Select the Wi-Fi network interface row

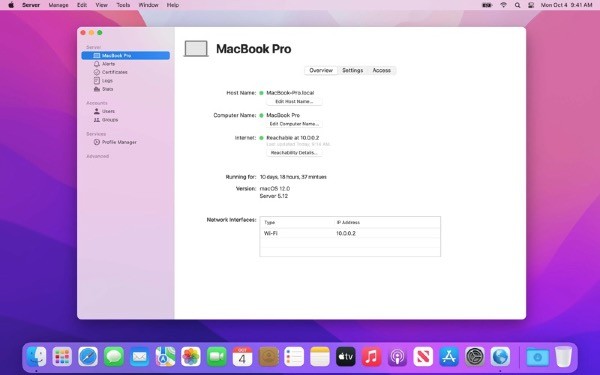coord(350,233)
